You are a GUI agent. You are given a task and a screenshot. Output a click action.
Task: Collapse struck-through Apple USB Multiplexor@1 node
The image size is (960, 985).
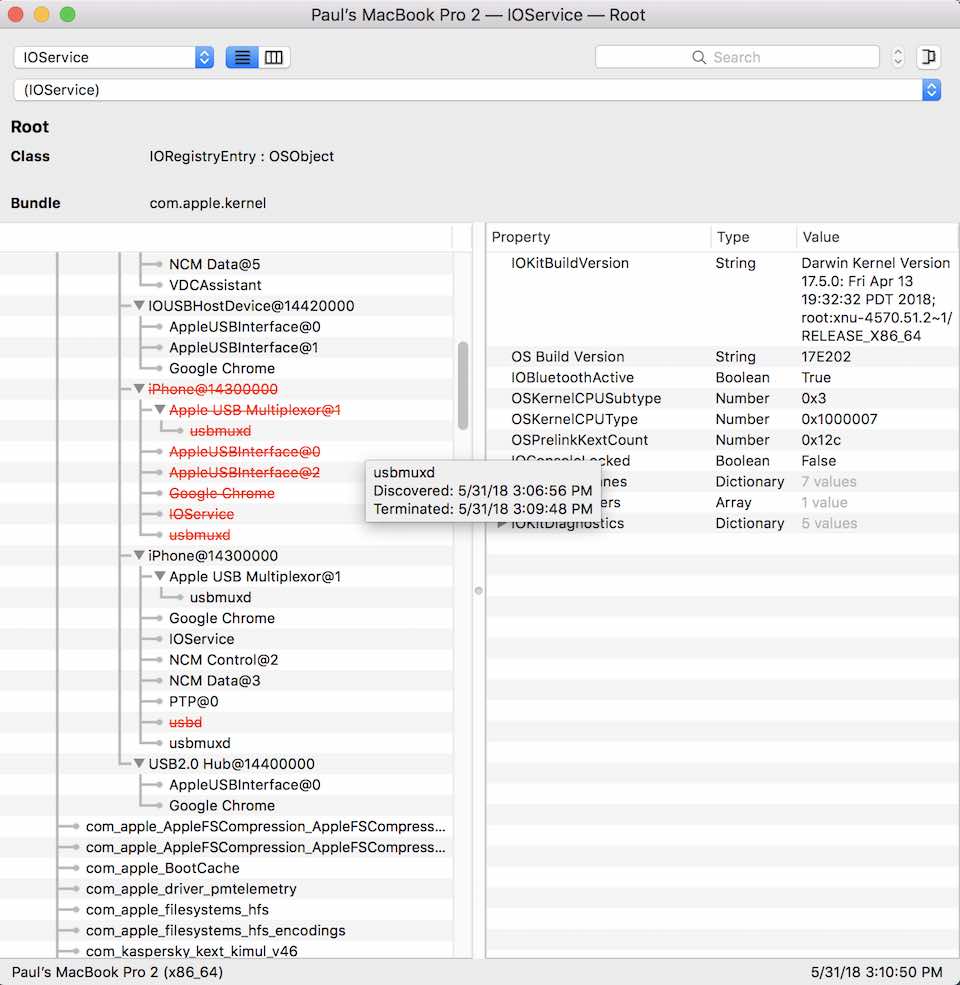pos(160,410)
